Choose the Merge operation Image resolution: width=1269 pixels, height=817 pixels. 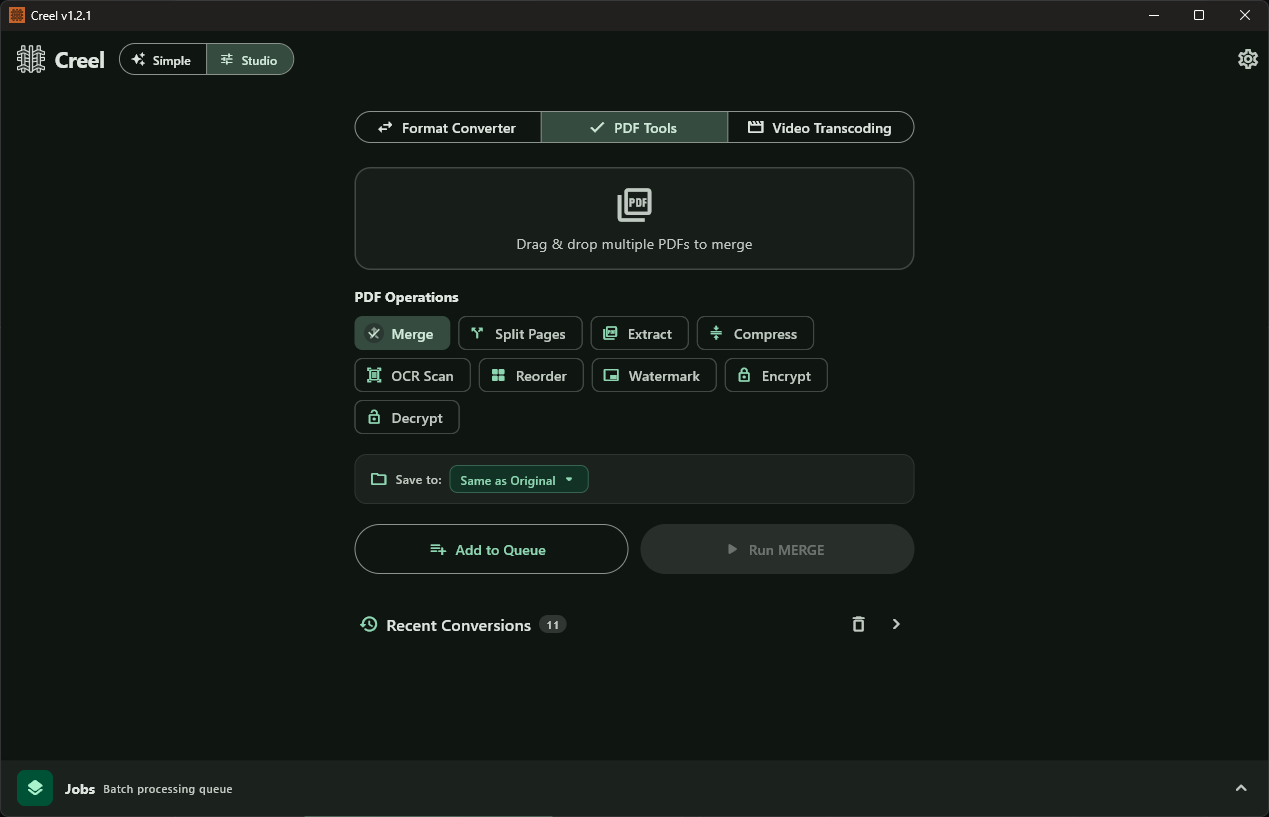click(402, 333)
